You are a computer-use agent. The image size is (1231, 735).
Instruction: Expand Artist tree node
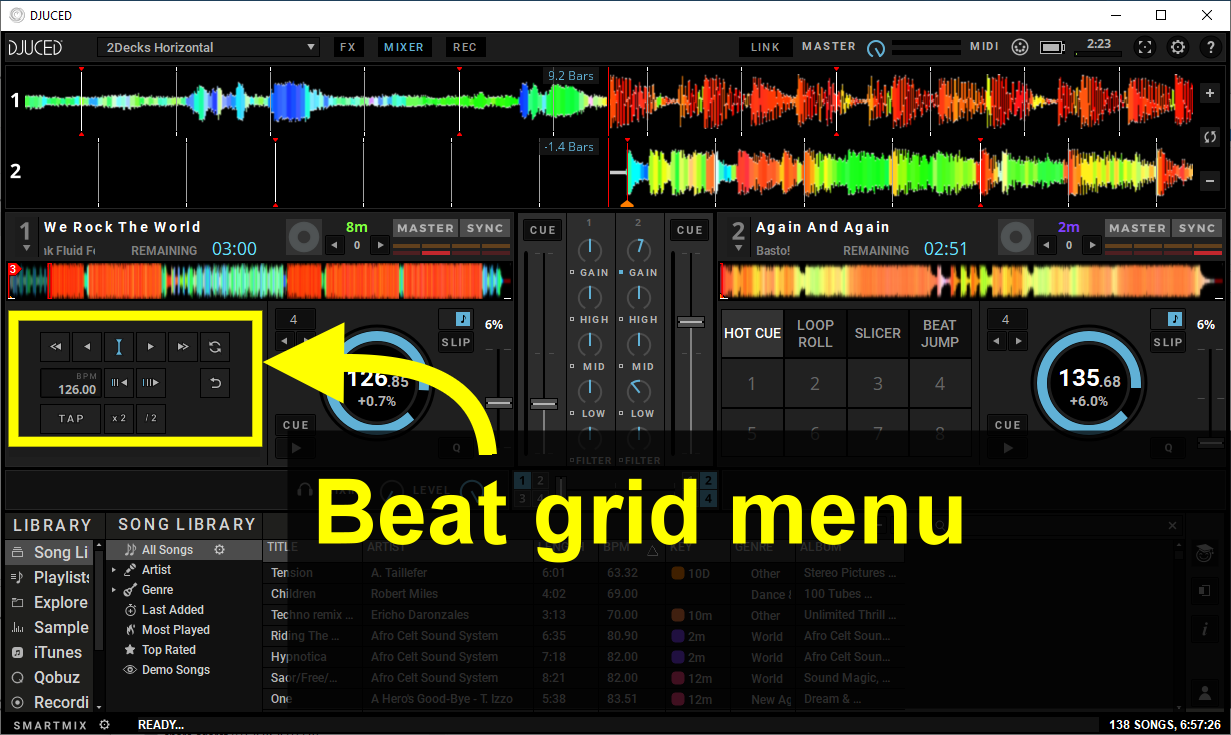[114, 570]
